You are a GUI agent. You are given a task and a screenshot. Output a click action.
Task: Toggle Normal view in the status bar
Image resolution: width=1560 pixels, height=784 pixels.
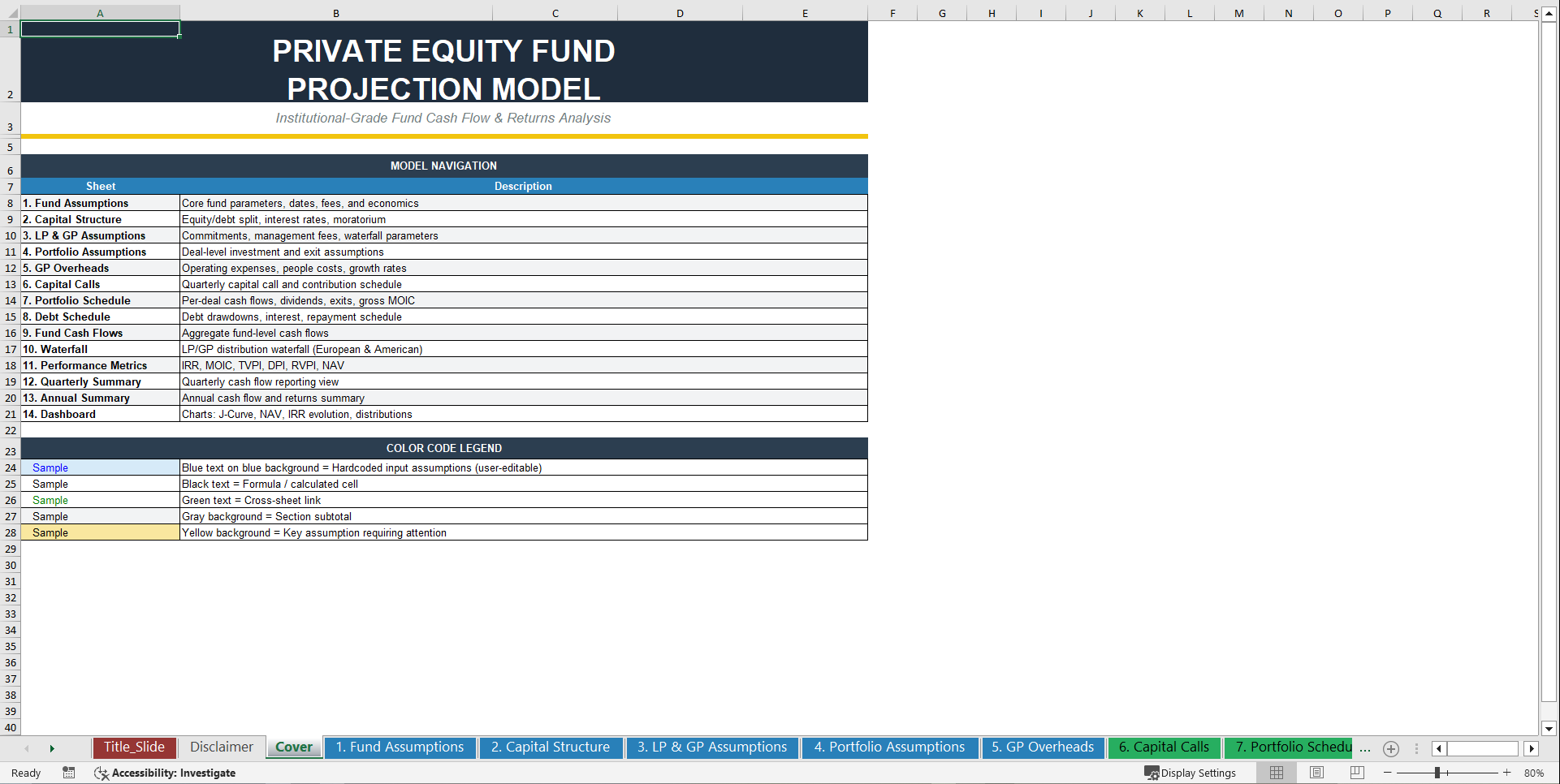tap(1276, 773)
